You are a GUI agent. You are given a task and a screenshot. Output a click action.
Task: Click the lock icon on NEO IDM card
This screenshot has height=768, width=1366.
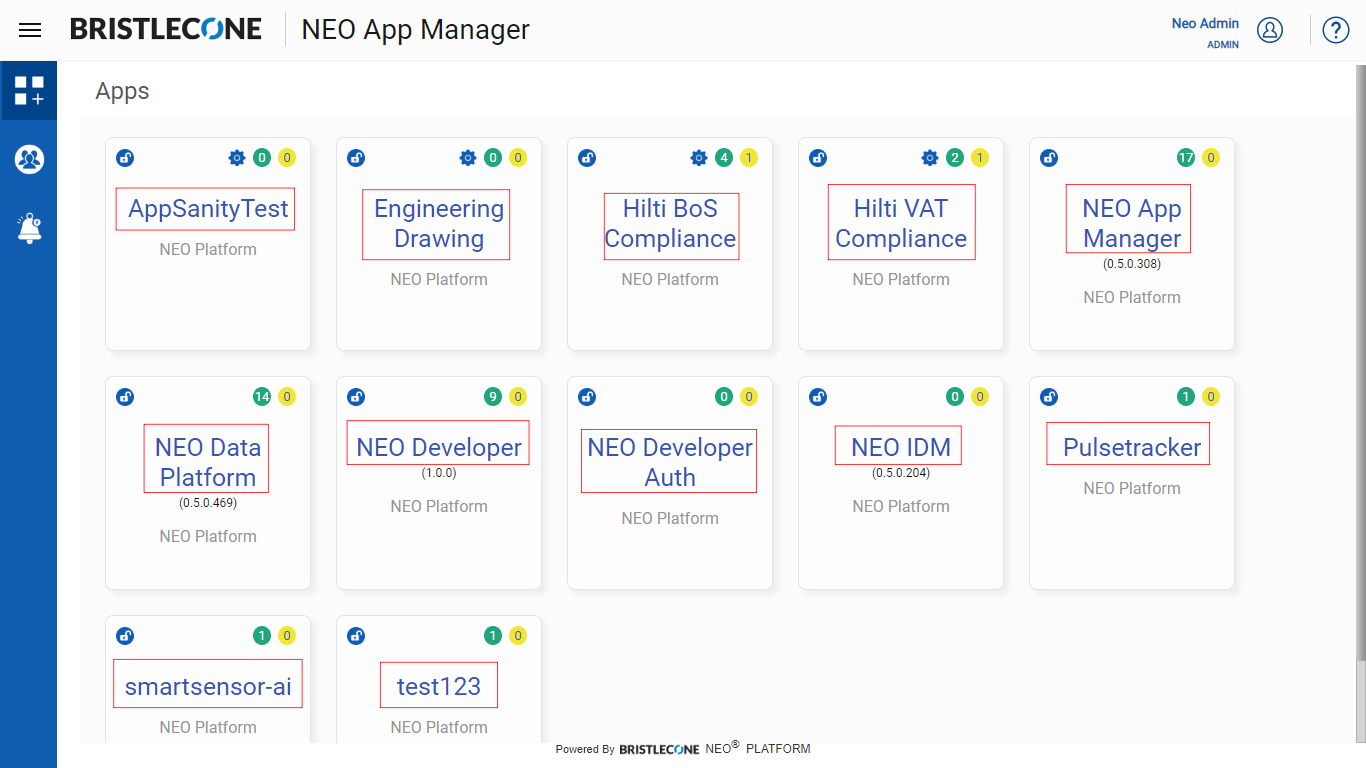[x=818, y=397]
